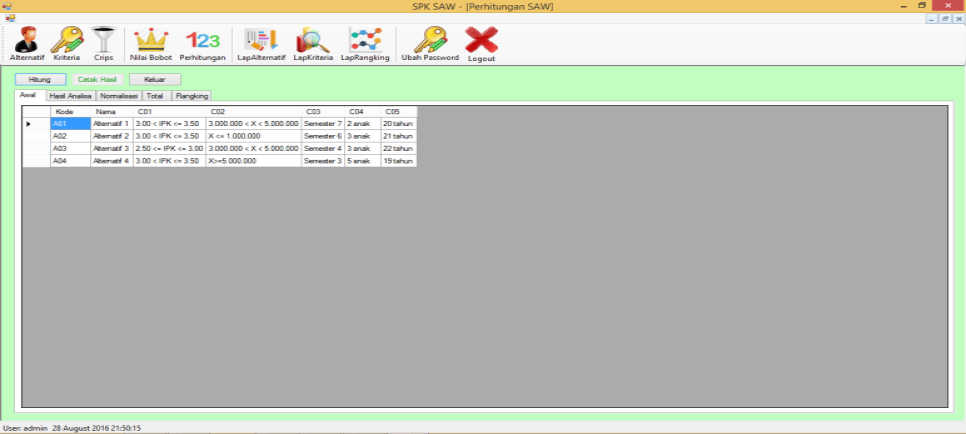Select the A01 code cell
The width and height of the screenshot is (966, 434).
(70, 123)
